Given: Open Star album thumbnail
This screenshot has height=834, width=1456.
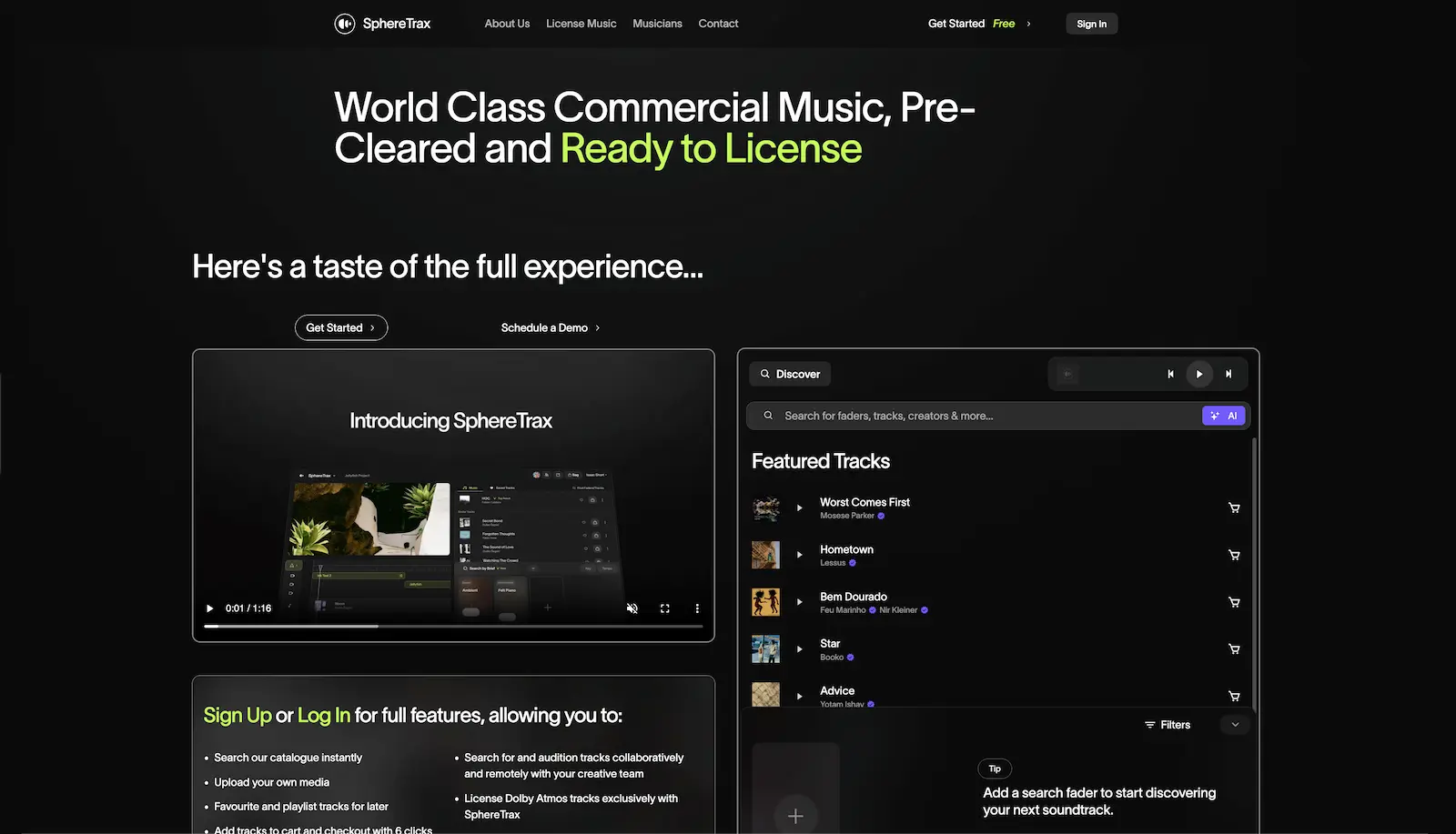Looking at the screenshot, I should (x=765, y=649).
